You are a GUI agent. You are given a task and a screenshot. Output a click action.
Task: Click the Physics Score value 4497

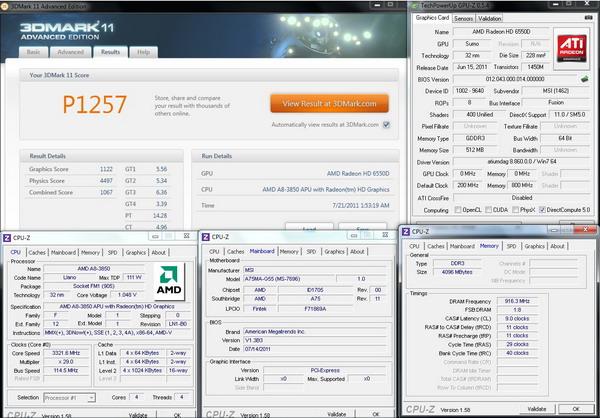(x=106, y=181)
